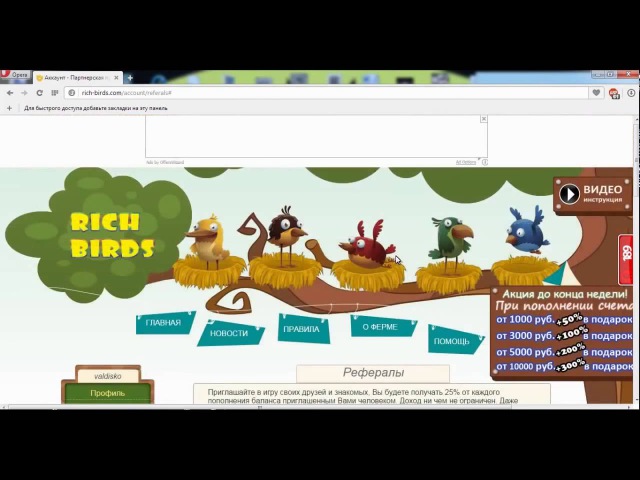Click the blue flying bird
The width and height of the screenshot is (640, 480).
[526, 231]
